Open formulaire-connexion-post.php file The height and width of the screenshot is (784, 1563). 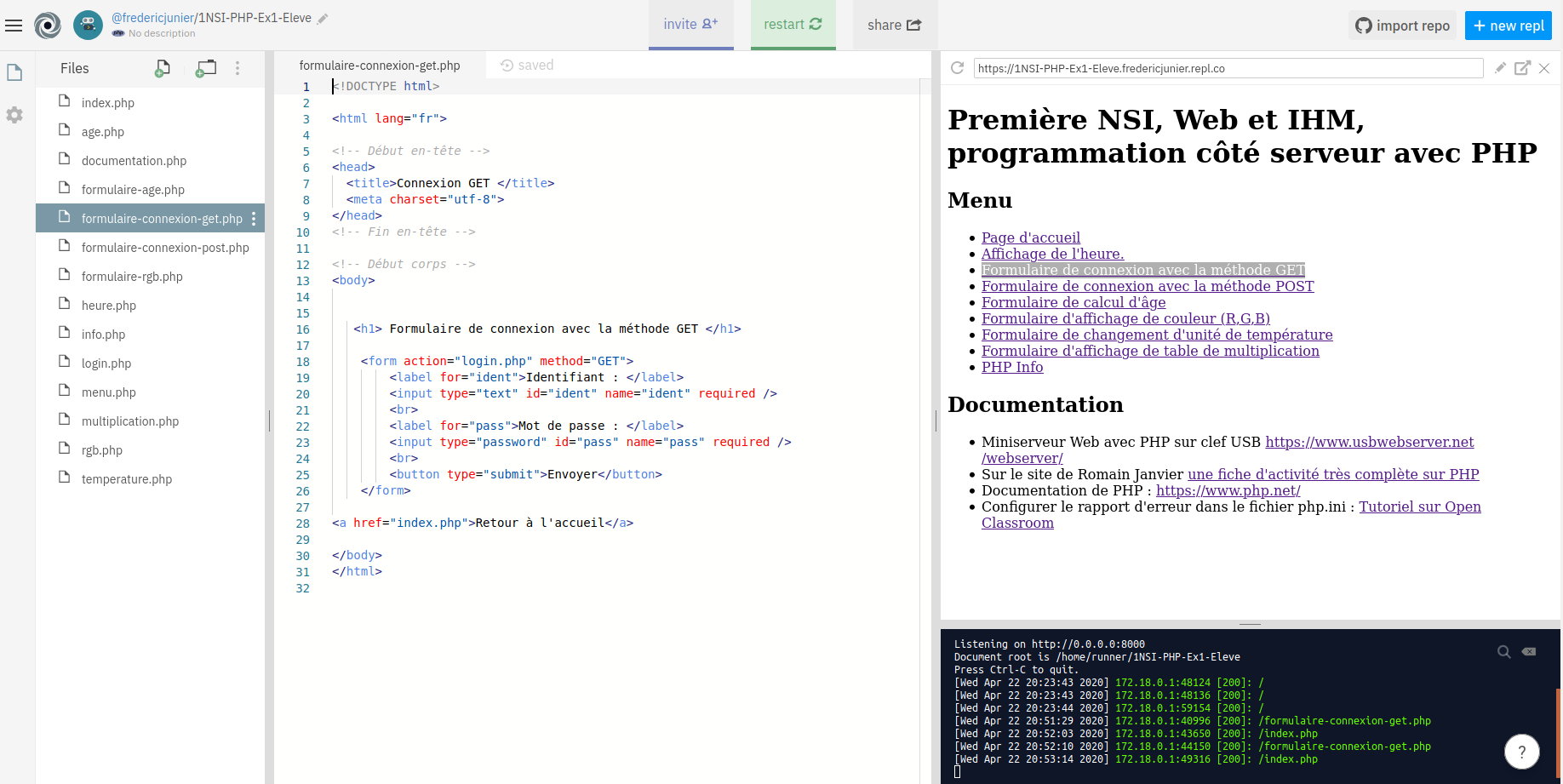click(150, 248)
